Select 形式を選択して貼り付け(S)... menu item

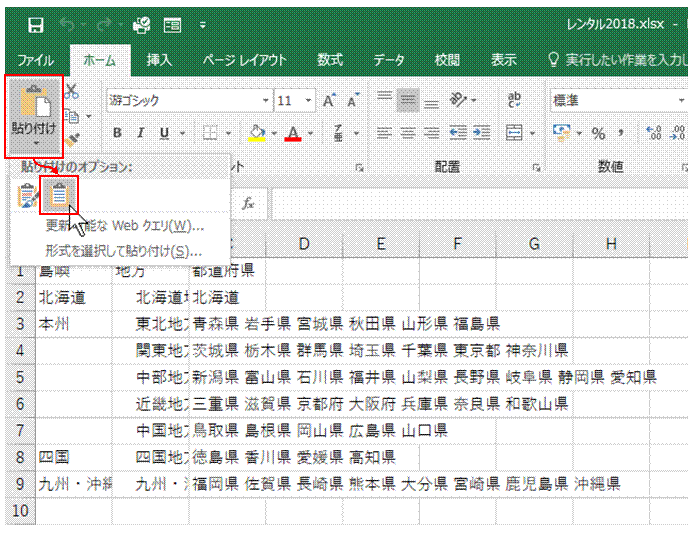[x=124, y=252]
